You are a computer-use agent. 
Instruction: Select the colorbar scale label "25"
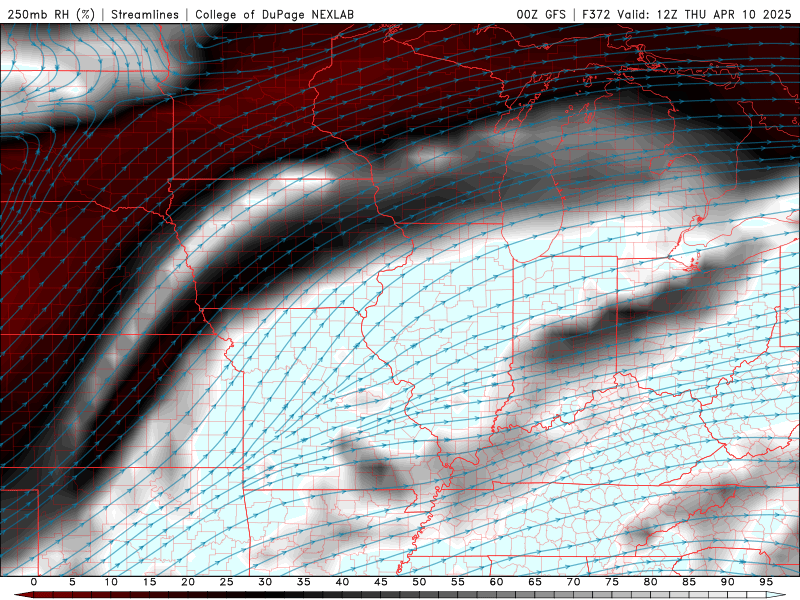pyautogui.click(x=227, y=582)
